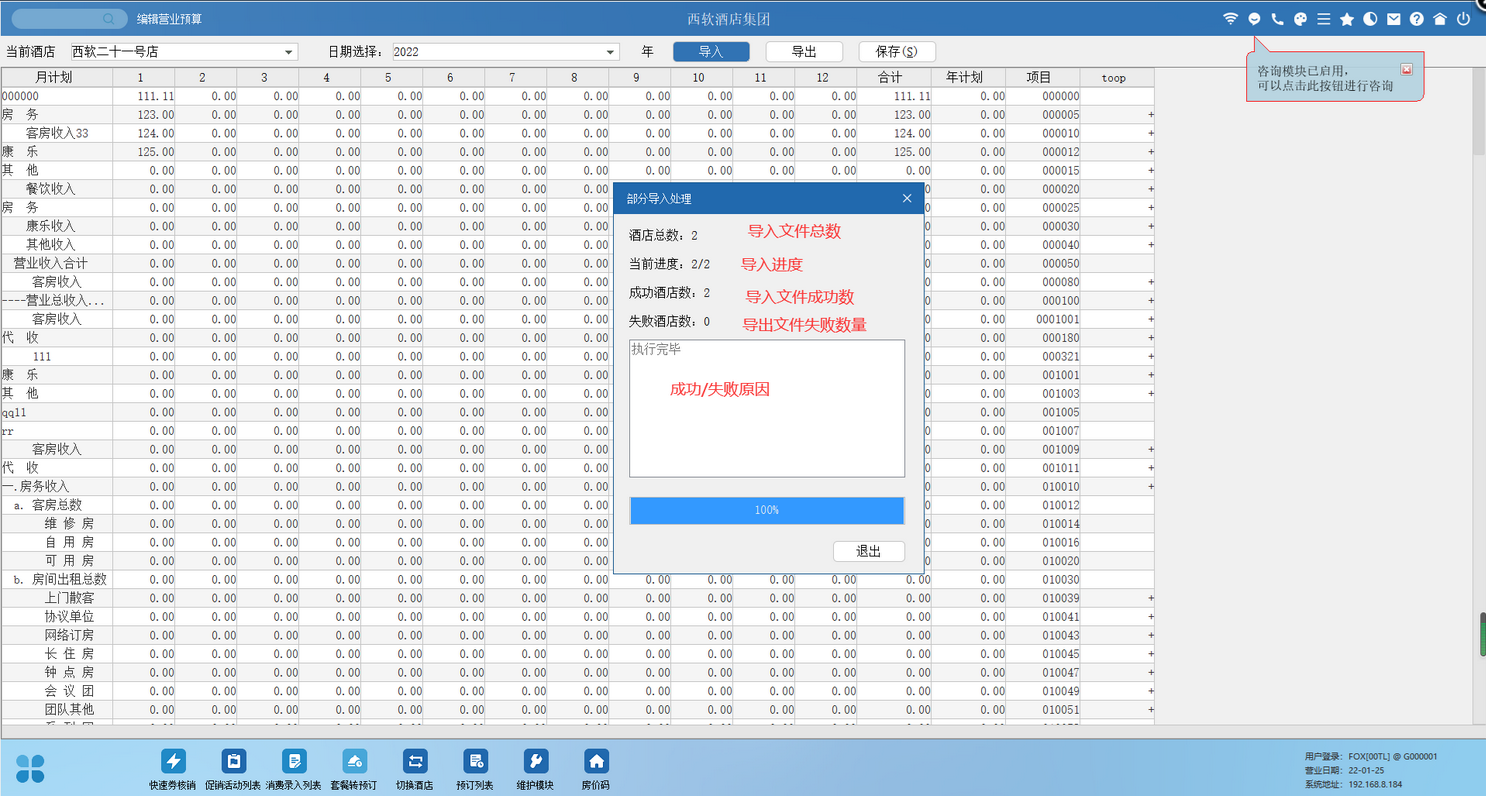Go to the home page icon

(x=1440, y=19)
